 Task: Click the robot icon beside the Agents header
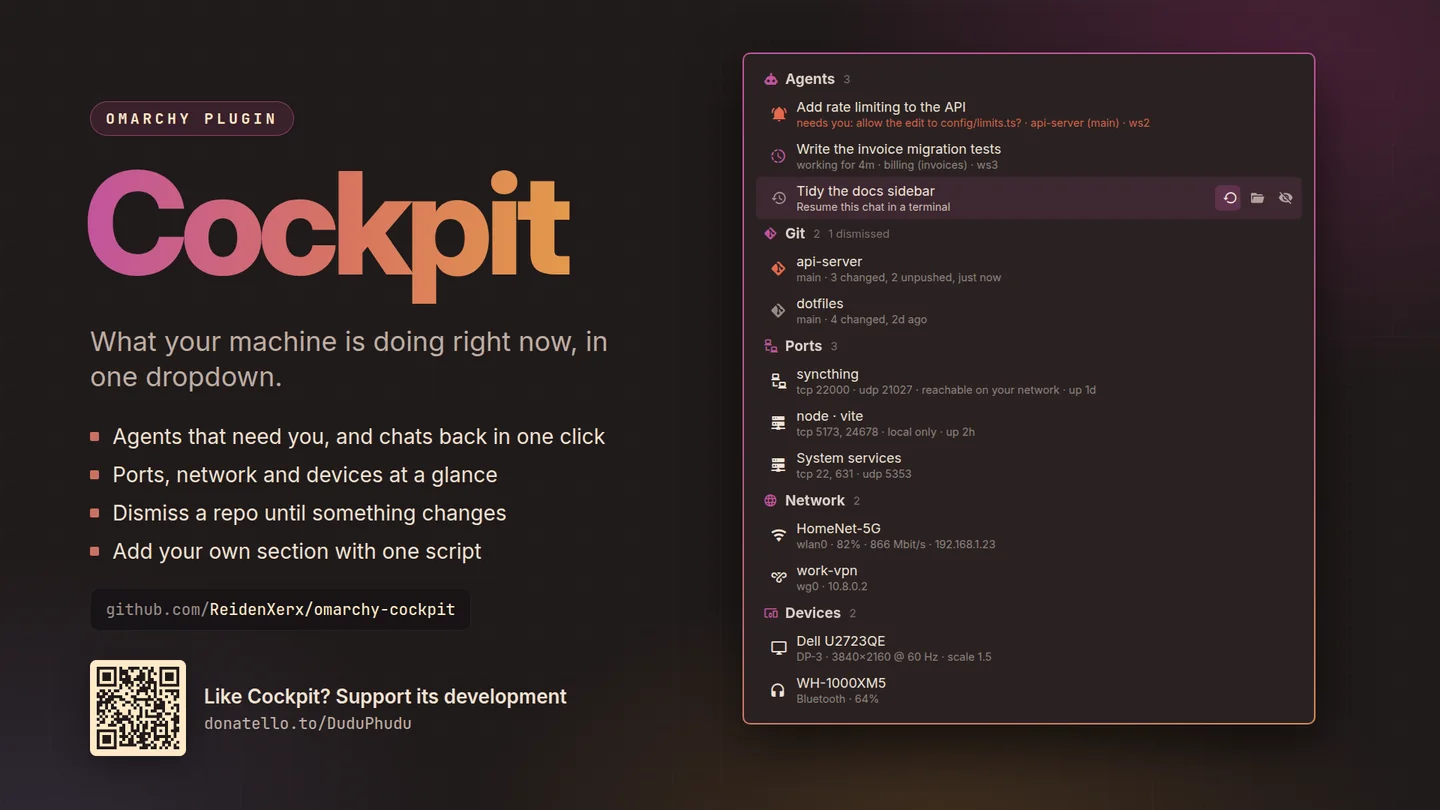771,79
